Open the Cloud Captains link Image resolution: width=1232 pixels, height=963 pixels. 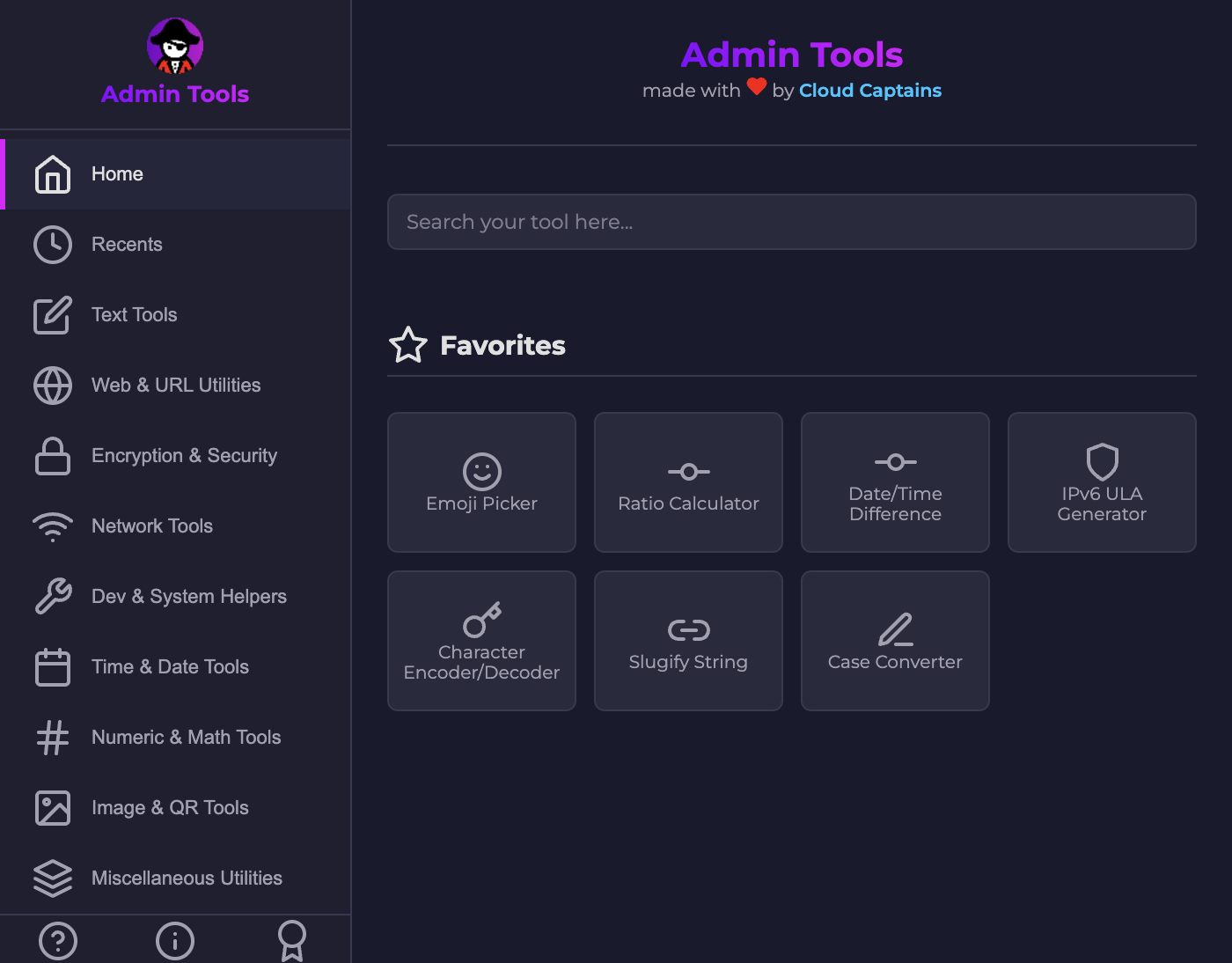(869, 90)
